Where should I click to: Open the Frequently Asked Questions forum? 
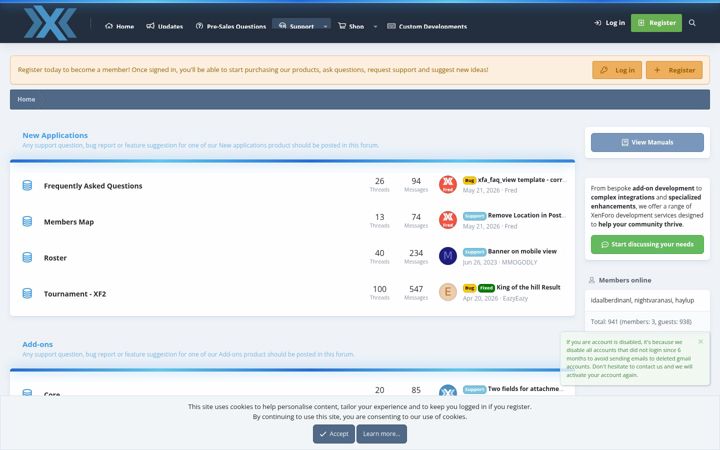pyautogui.click(x=93, y=186)
